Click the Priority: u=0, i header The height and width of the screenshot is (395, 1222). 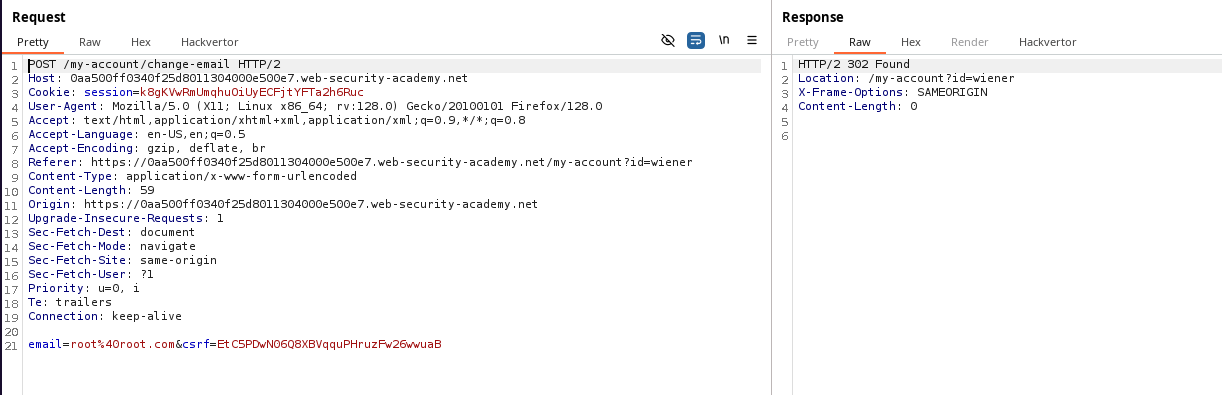84,288
